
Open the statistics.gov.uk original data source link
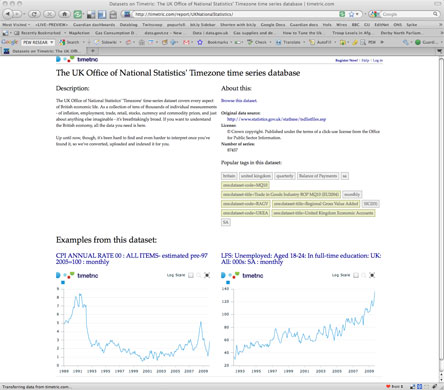pyautogui.click(x=277, y=119)
